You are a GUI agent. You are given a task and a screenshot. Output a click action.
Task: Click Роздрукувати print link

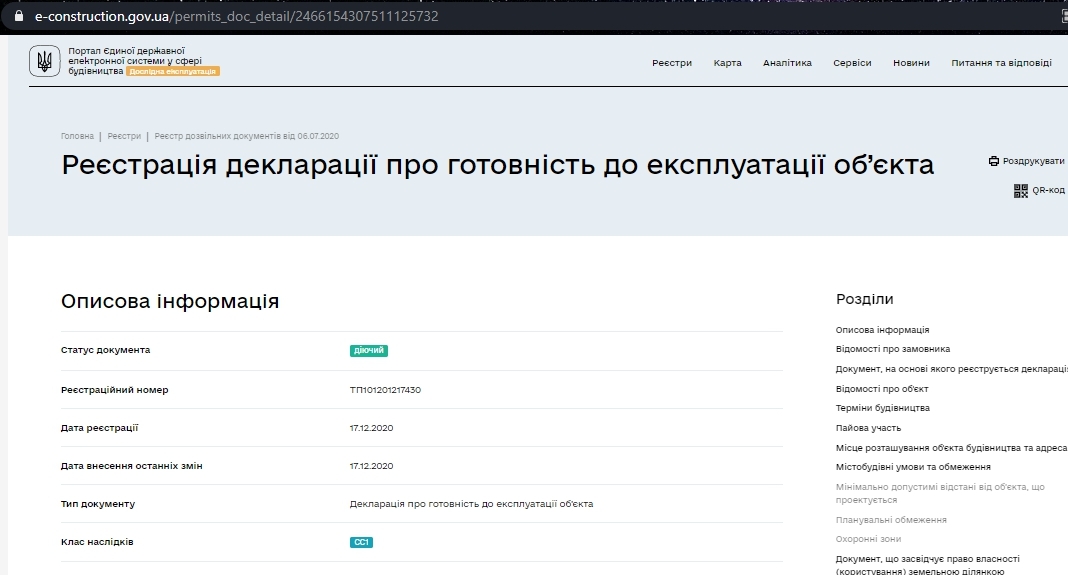click(1033, 161)
